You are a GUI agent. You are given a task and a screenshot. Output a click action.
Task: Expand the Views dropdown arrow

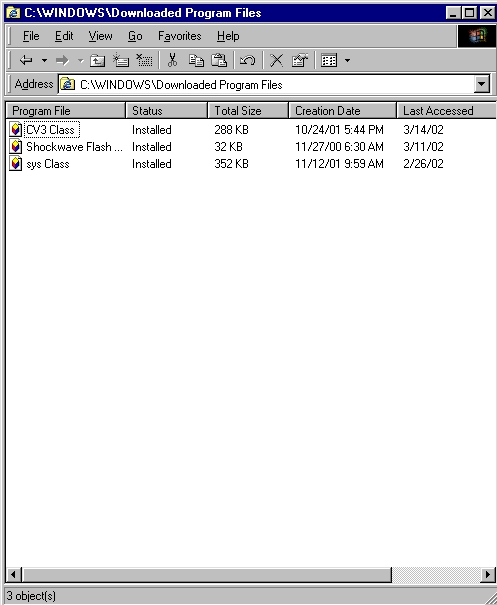tap(347, 60)
